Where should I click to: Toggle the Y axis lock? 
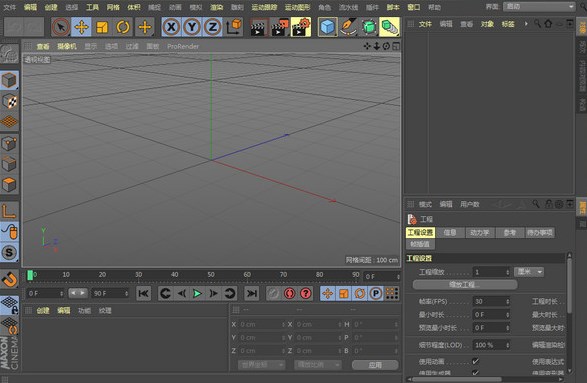(x=192, y=27)
